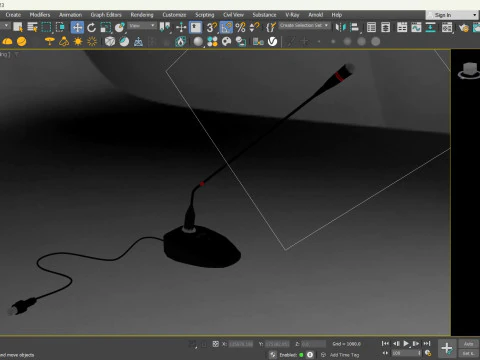Open Select by Name list

[x=32, y=27]
